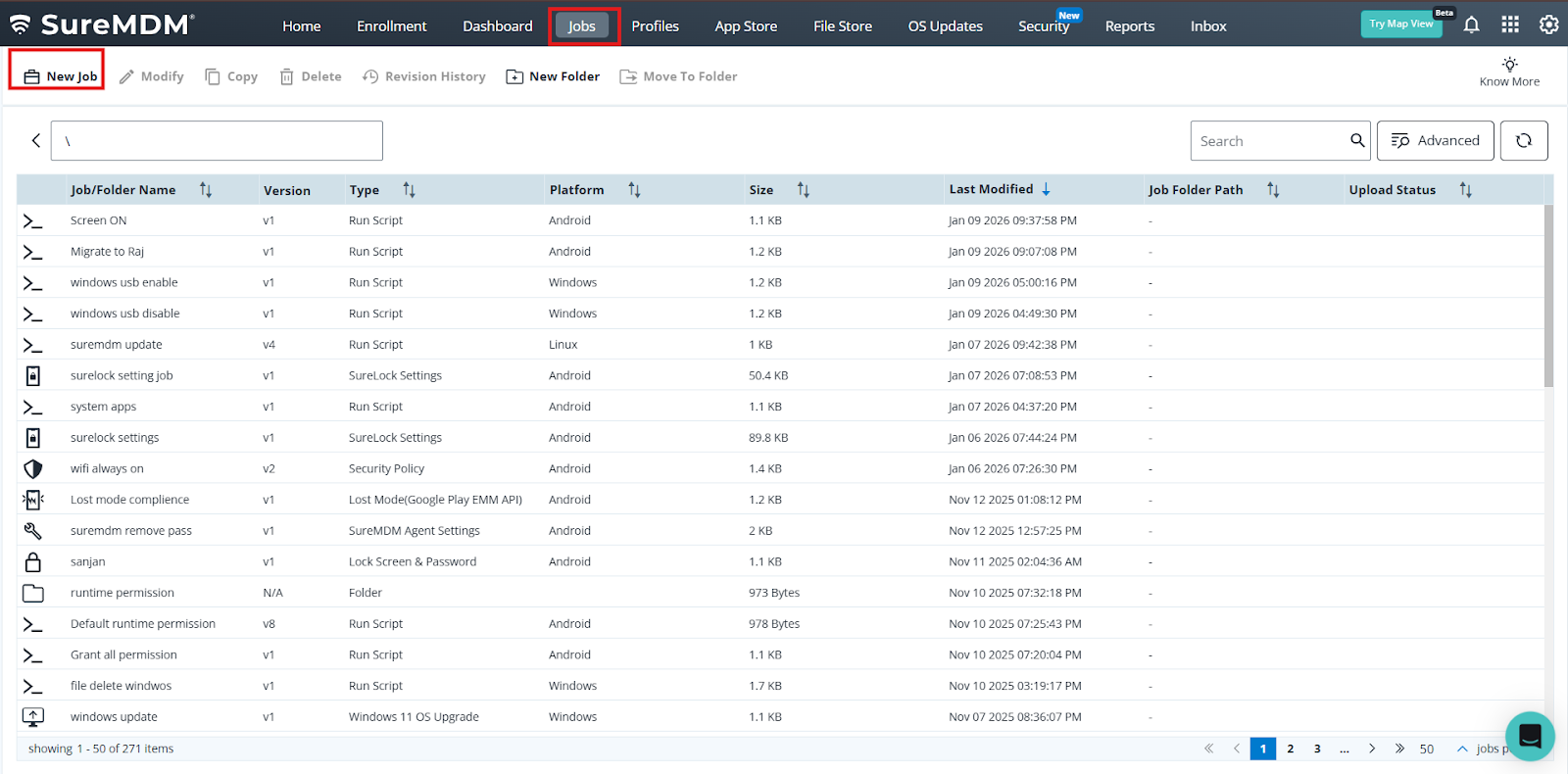Click the Know More lightbulb icon
Image resolution: width=1568 pixels, height=774 pixels.
pyautogui.click(x=1509, y=65)
